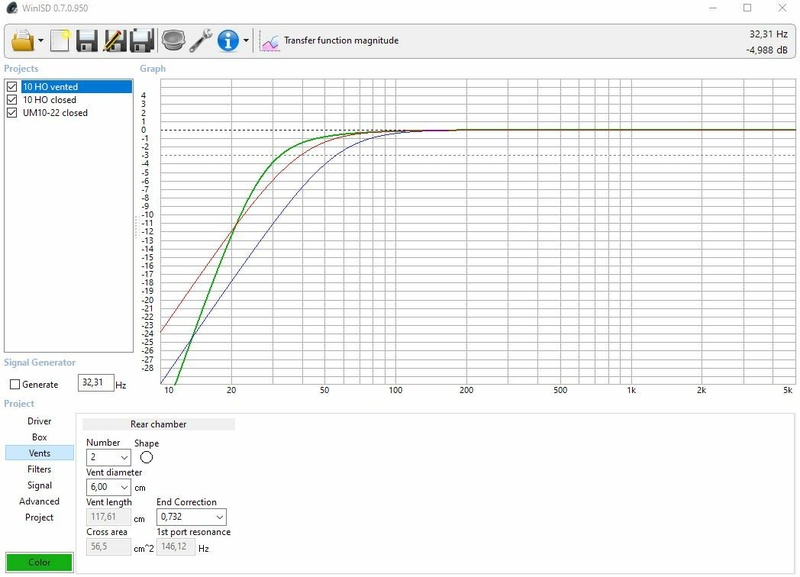Click Save As floppy icon with pencil
Viewport: 800px width, 577px height.
point(114,40)
